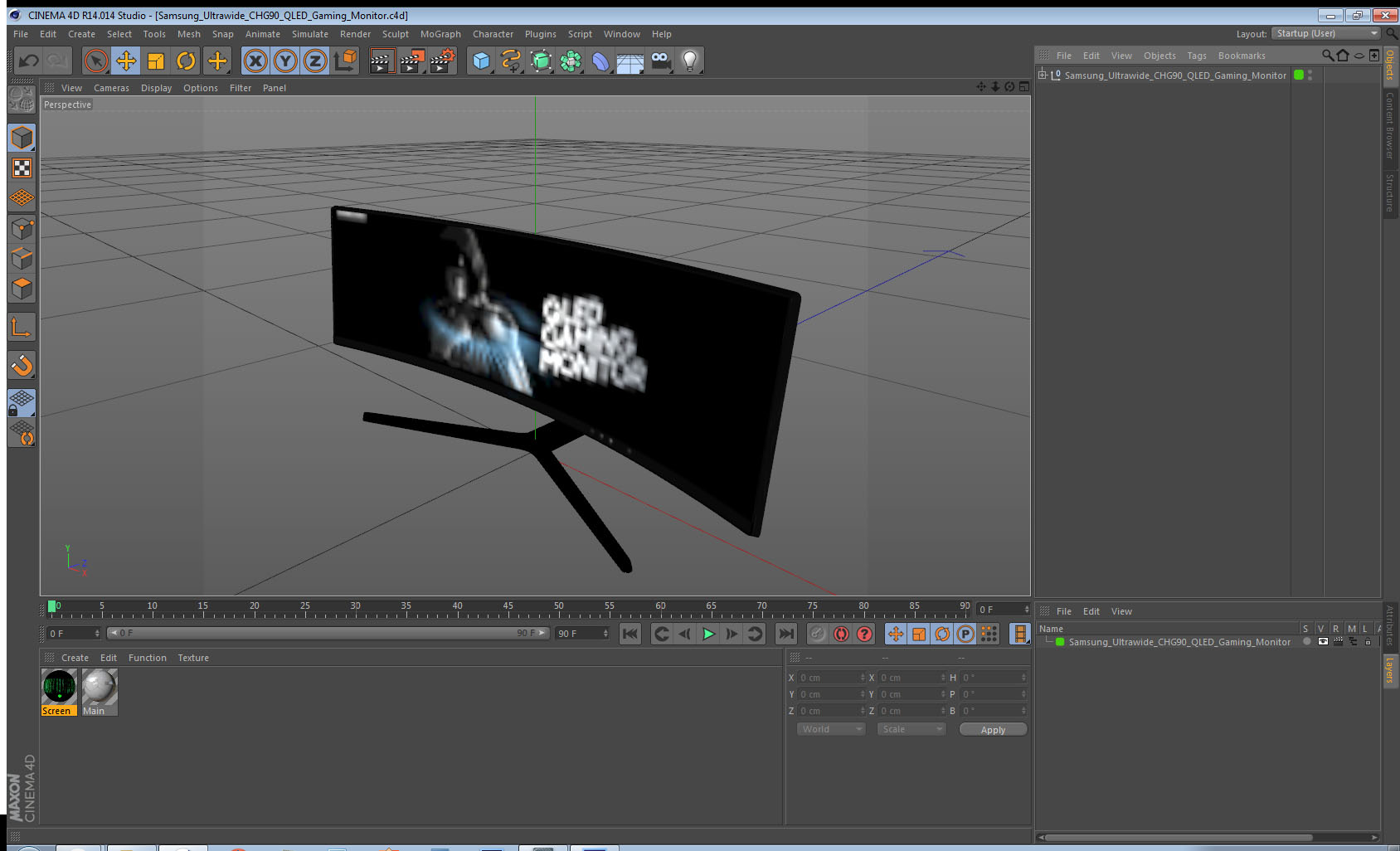Toggle Autokeying button
This screenshot has width=1400, height=851.
pyautogui.click(x=841, y=634)
